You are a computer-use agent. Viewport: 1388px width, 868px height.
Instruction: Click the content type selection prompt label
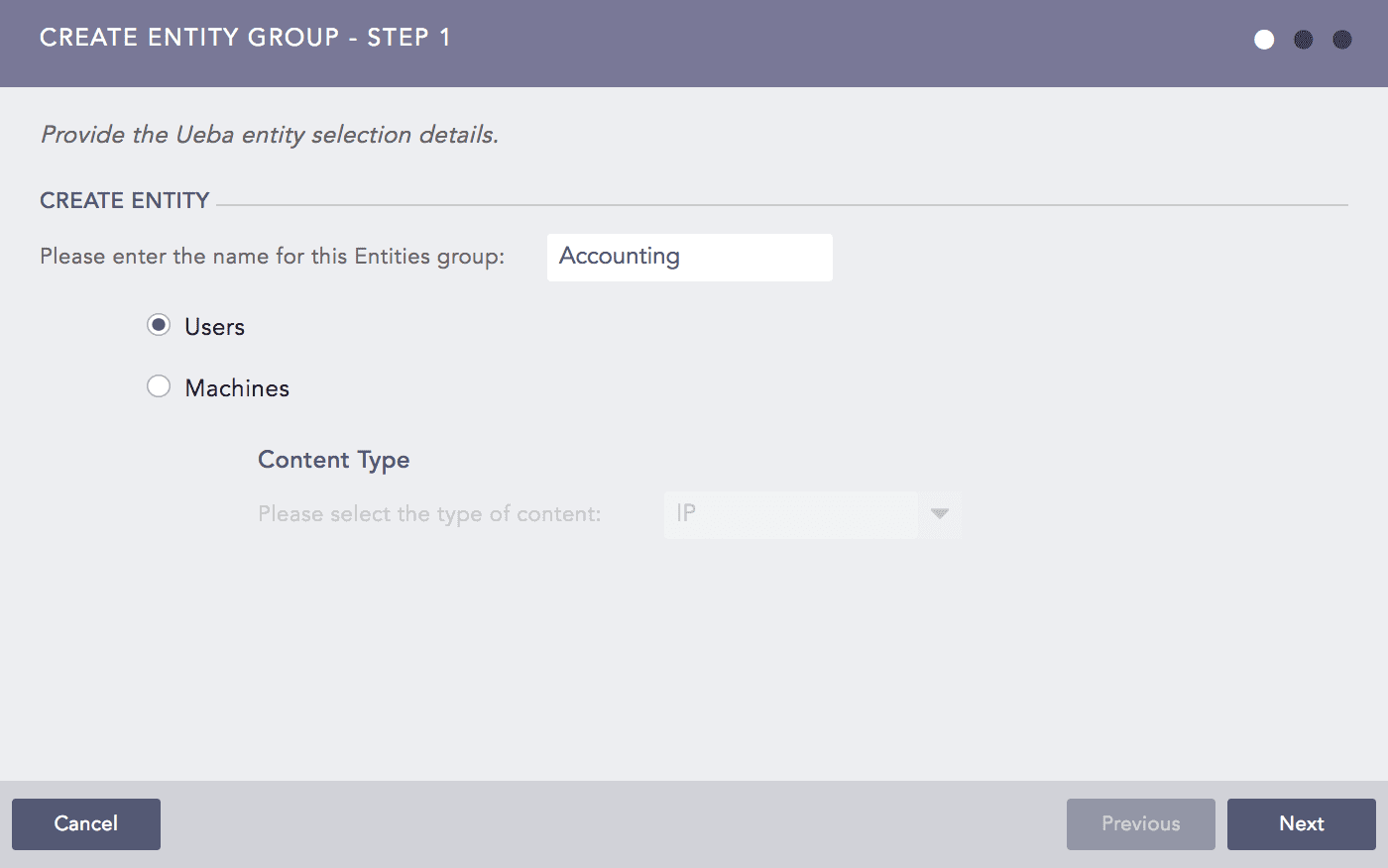(430, 513)
